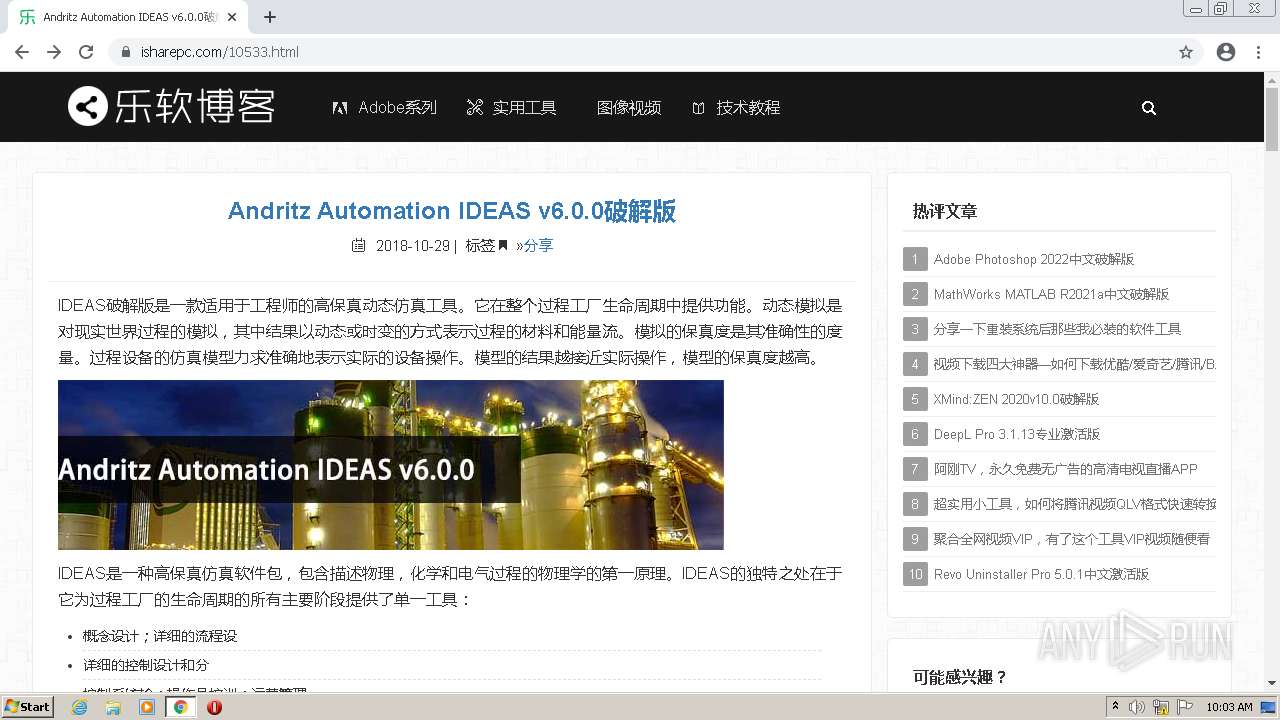Click the number 5 rank badge
The image size is (1280, 720).
pyautogui.click(x=915, y=399)
